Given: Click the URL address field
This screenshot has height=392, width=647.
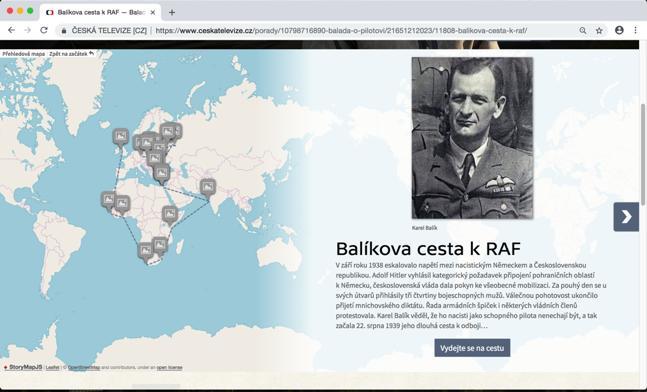Looking at the screenshot, I should click(x=341, y=31).
